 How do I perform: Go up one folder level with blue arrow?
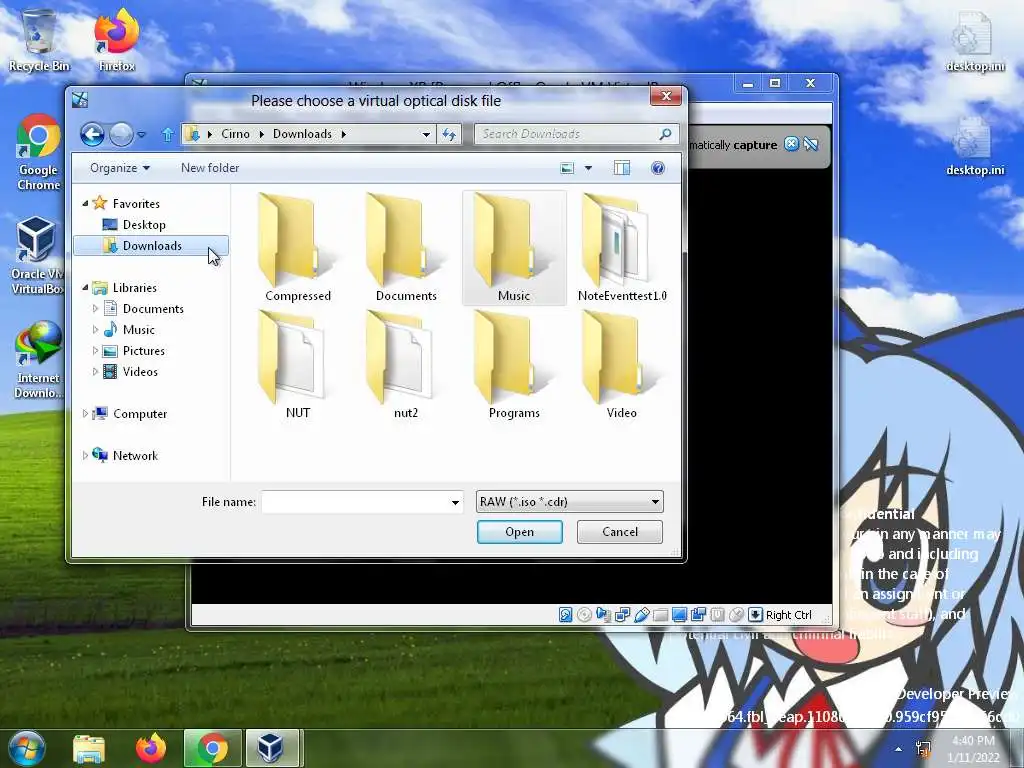pos(167,135)
